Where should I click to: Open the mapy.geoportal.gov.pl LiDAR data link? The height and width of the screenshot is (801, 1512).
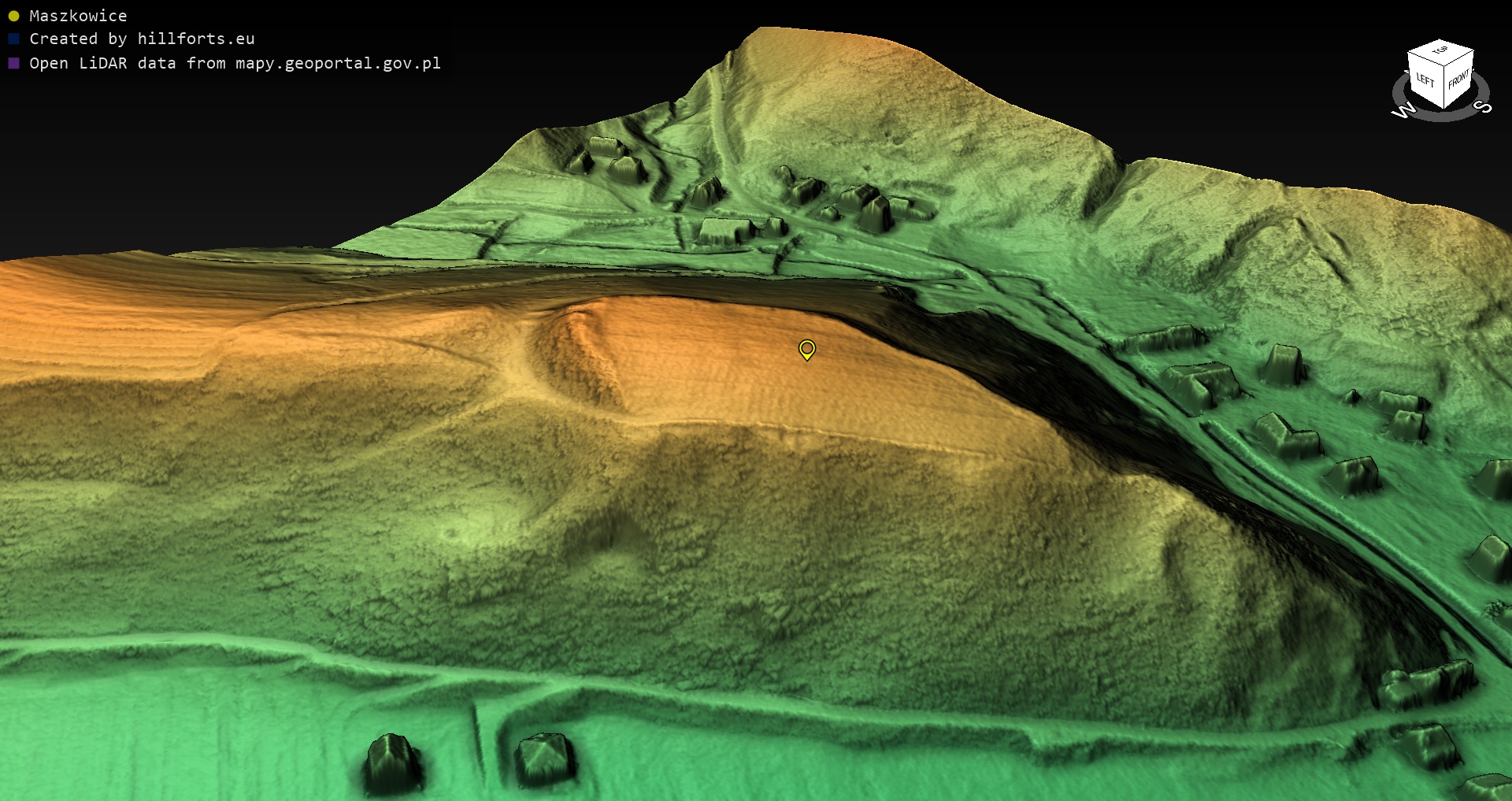[235, 63]
